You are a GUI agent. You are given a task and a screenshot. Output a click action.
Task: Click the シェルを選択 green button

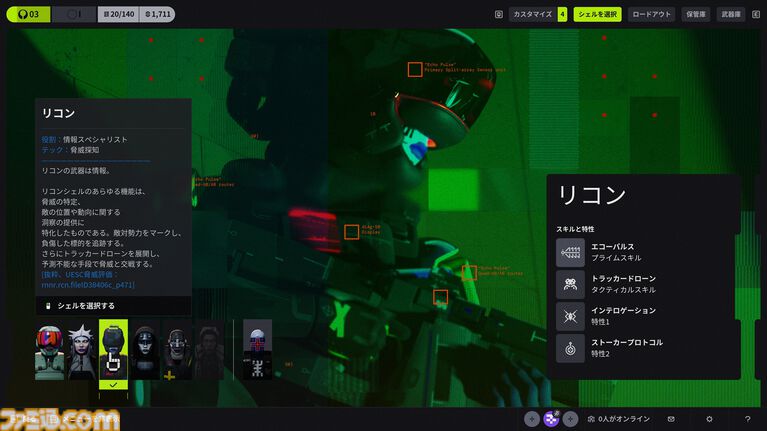click(x=597, y=14)
